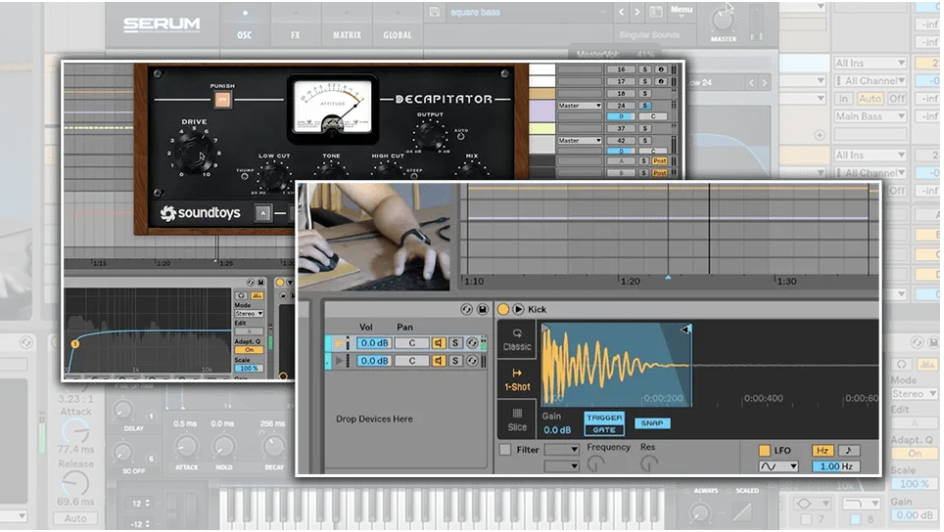Click the Decapitator style A button

(x=263, y=213)
